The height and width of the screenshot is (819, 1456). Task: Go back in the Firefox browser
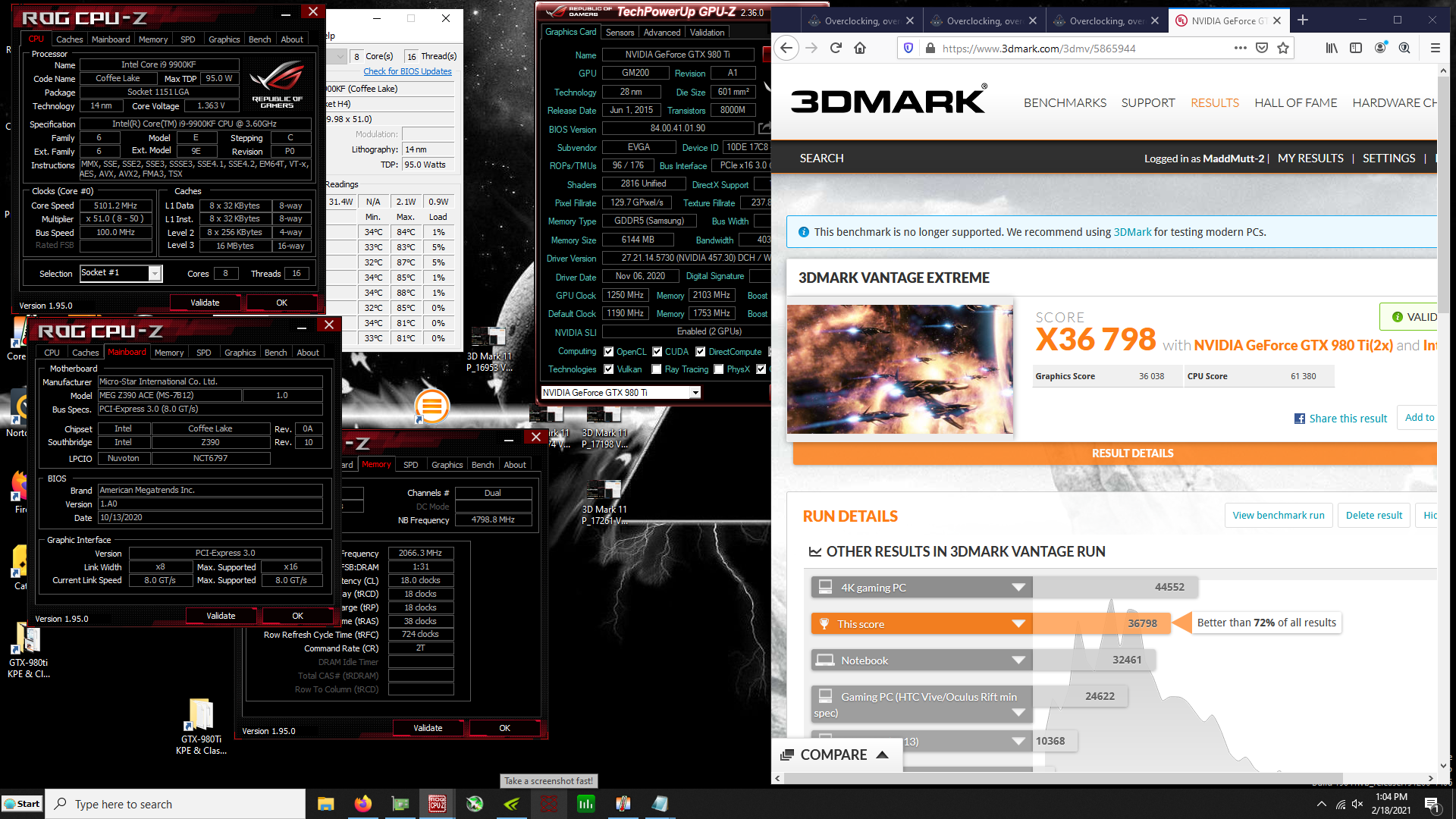point(786,48)
